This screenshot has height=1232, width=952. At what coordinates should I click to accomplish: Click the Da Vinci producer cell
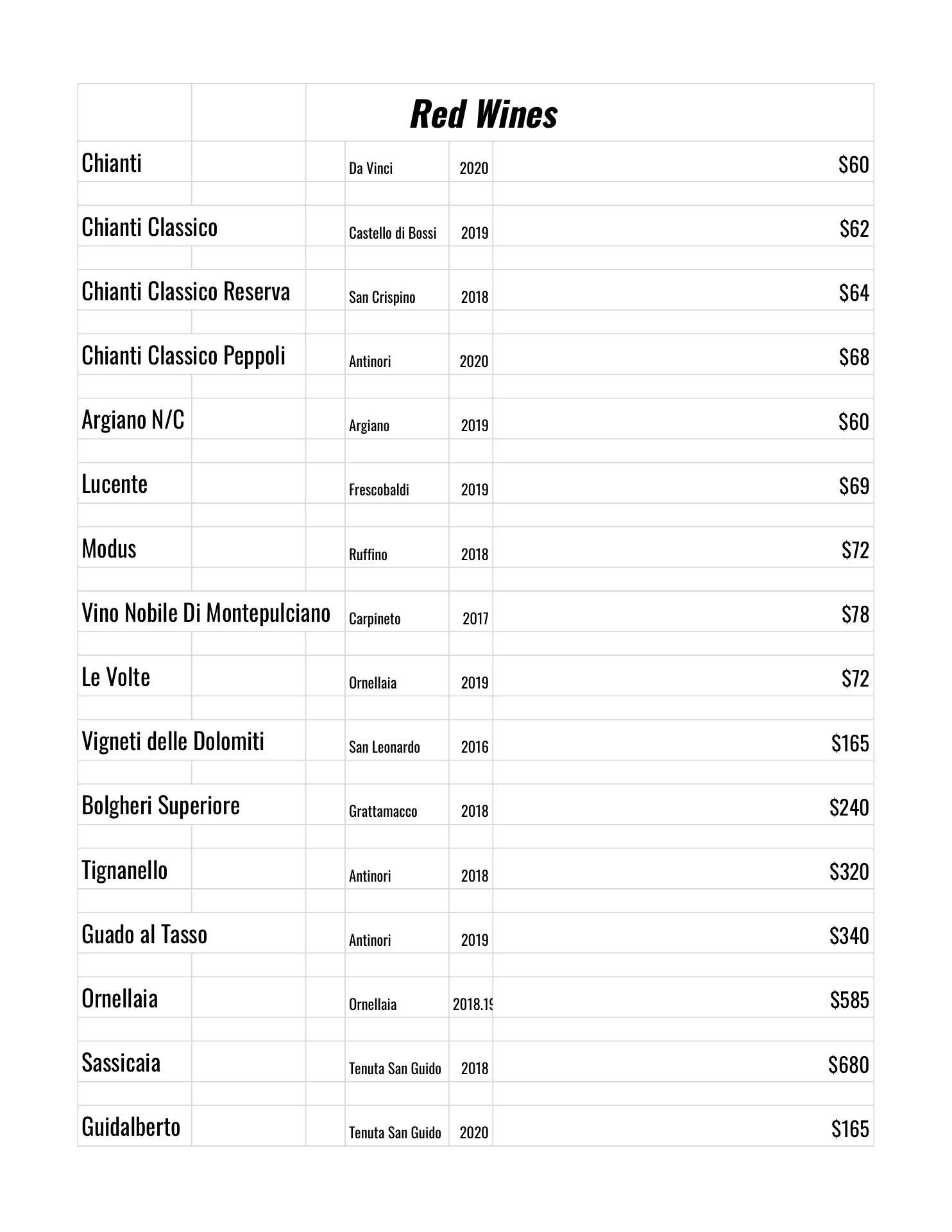[371, 168]
